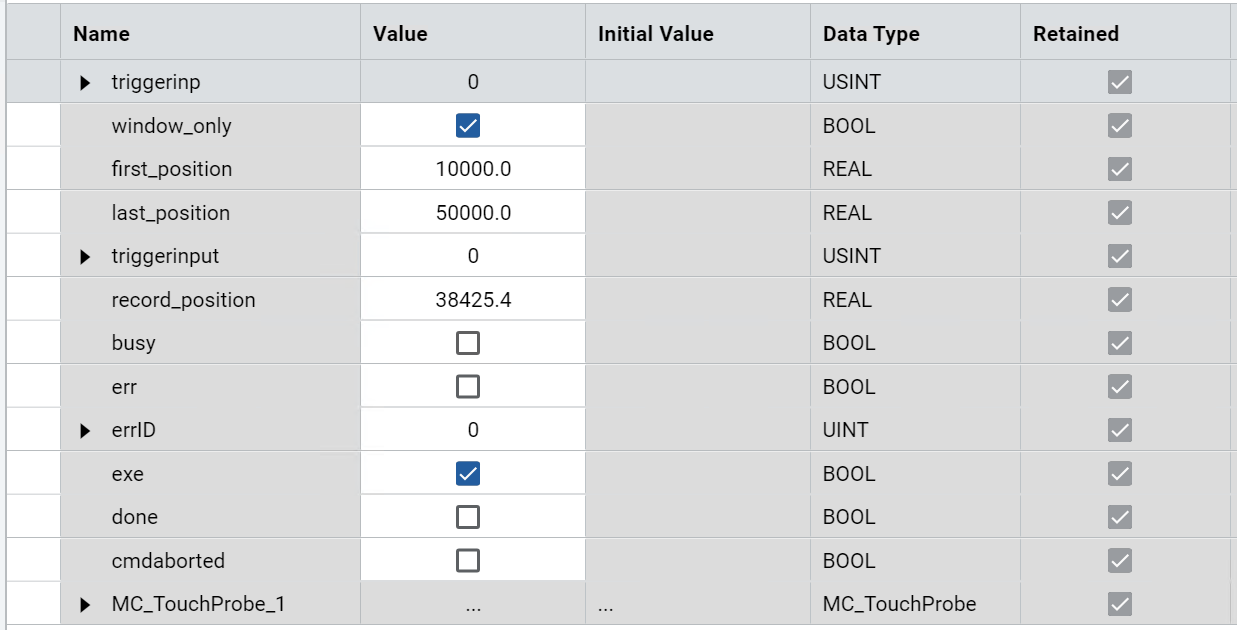Enable the busy value checkbox

click(468, 343)
